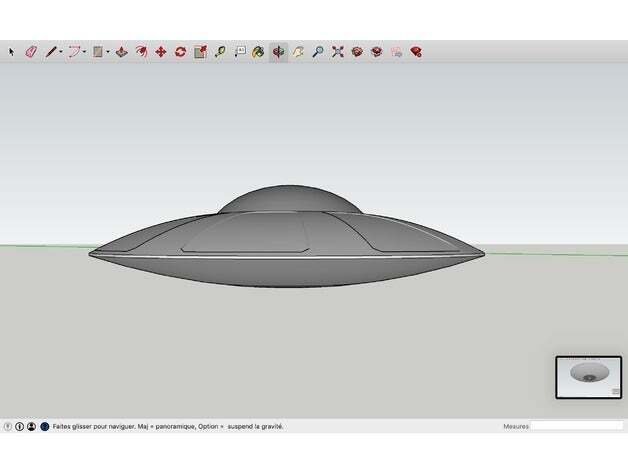Select the Push/Pull tool
The height and width of the screenshot is (472, 628).
click(122, 51)
